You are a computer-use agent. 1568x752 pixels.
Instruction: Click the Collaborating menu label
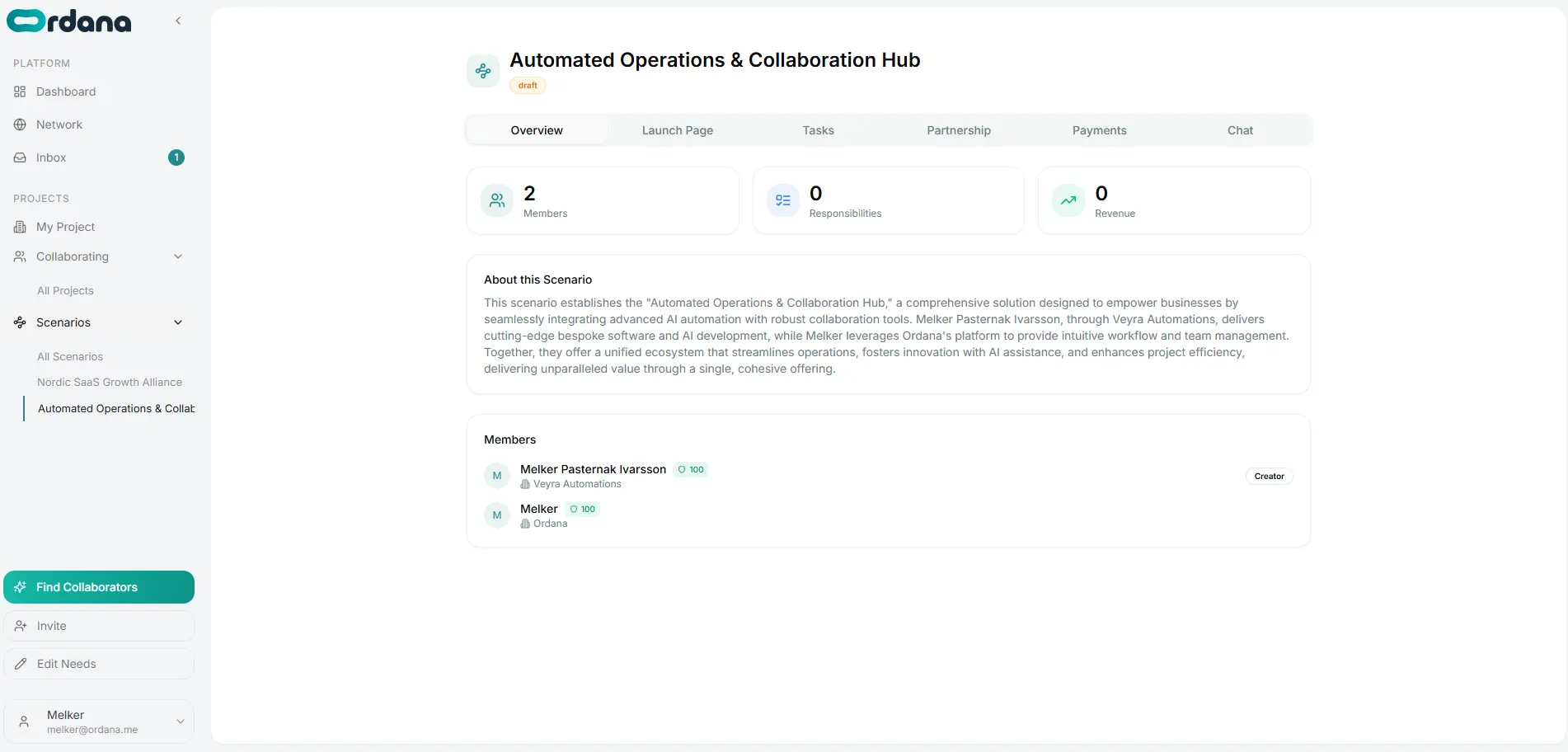(73, 256)
